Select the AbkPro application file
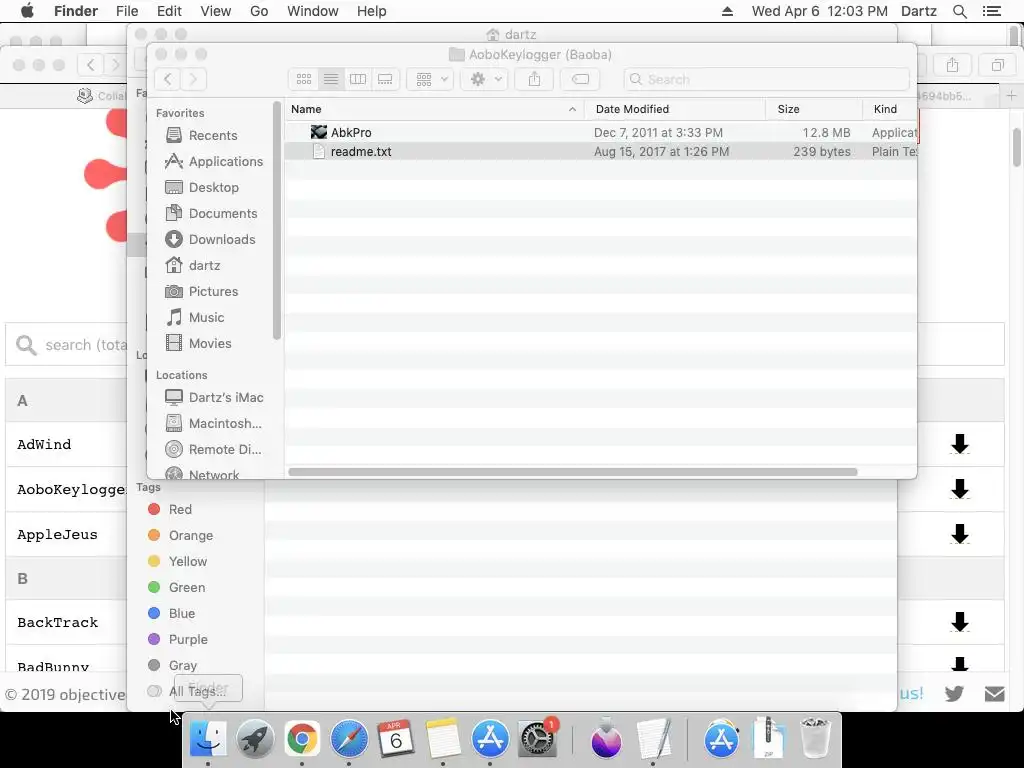1024x768 pixels. coord(601,133)
